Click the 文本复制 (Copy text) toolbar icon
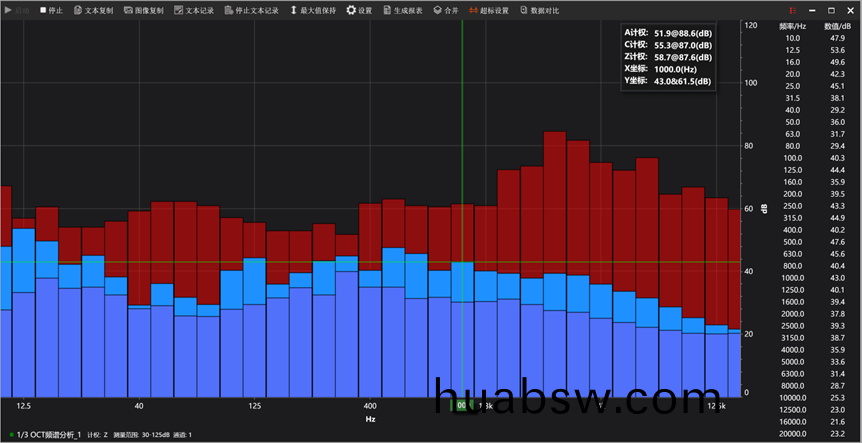The image size is (862, 443). coord(94,10)
